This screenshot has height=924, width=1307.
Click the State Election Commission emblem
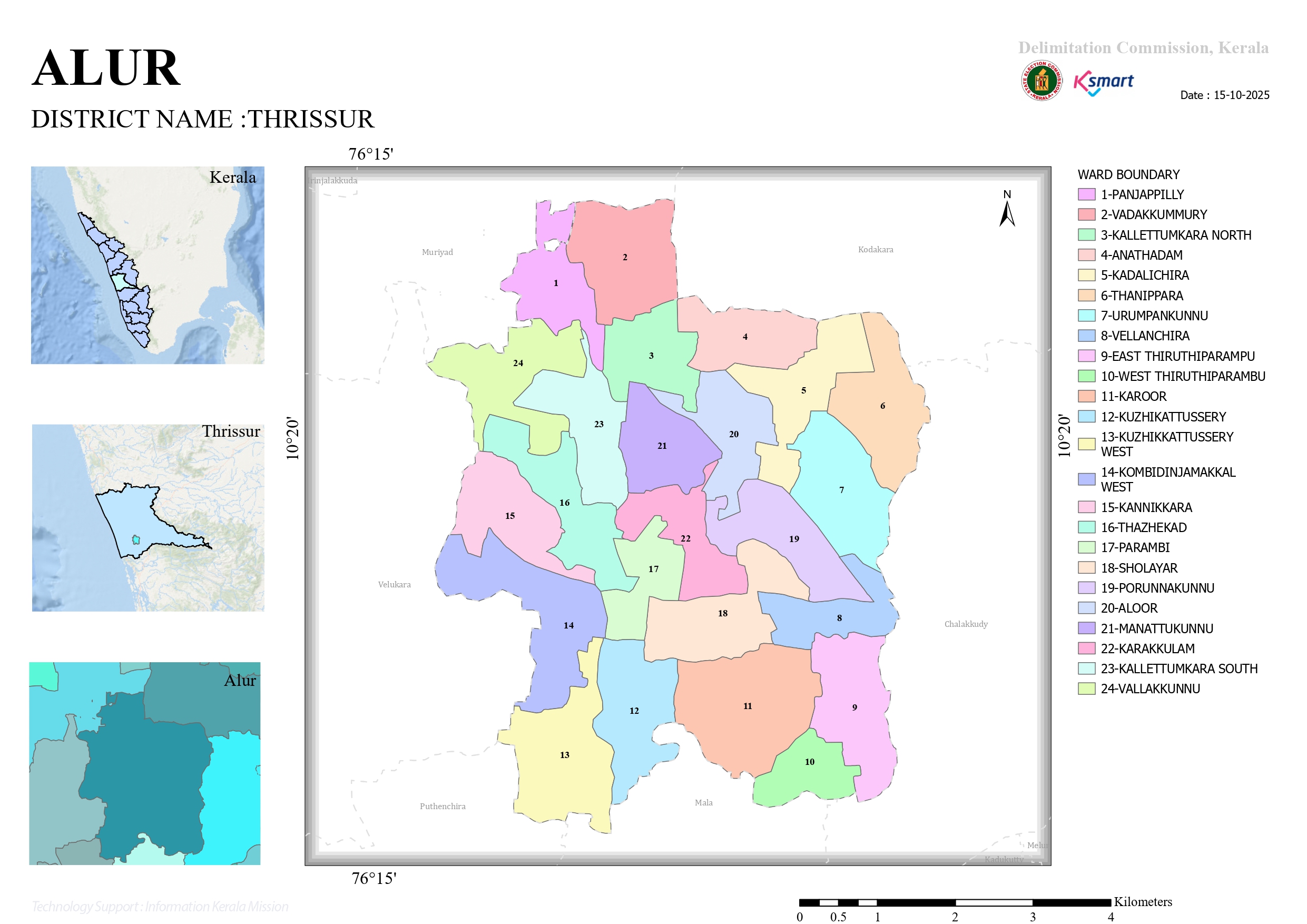(x=1041, y=81)
